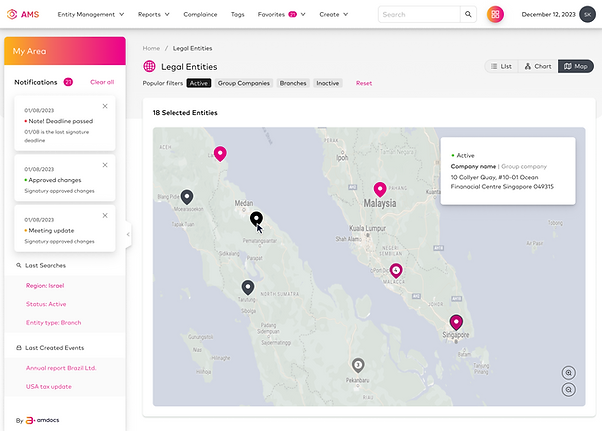Screen dimensions: 602x431
Task: Toggle the Branches filter
Action: [x=293, y=83]
